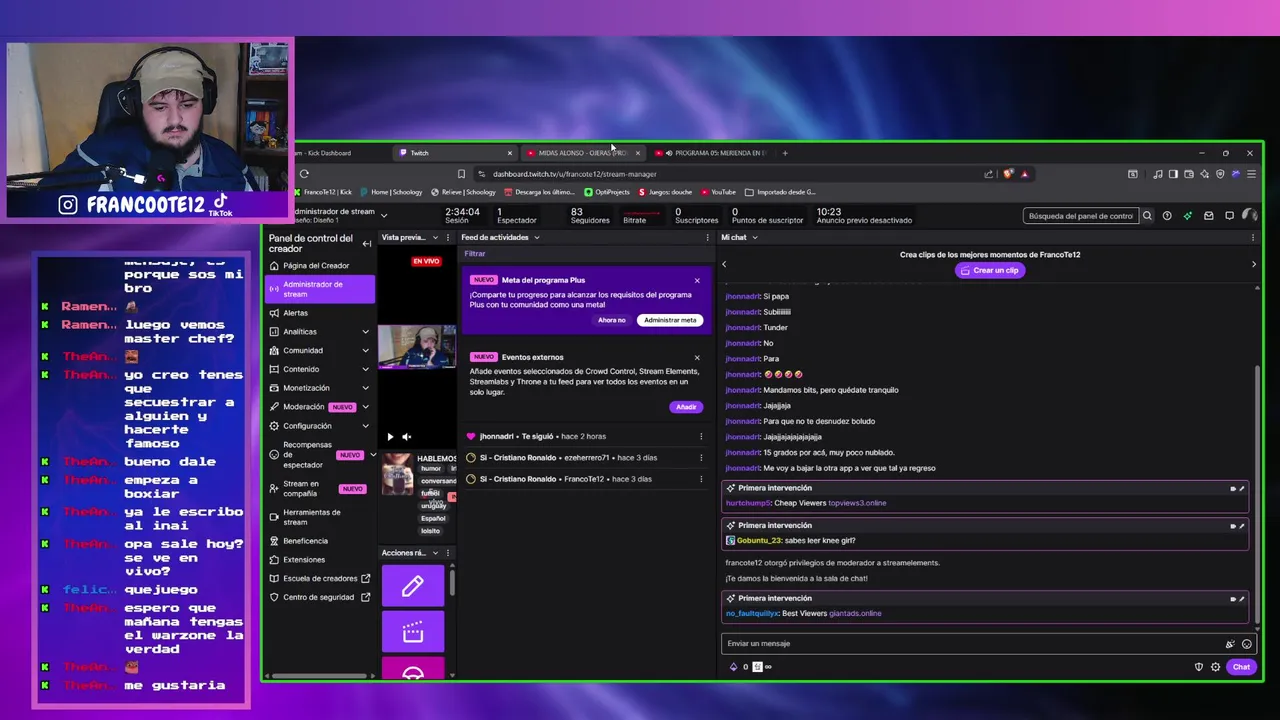Expand the Contenido sidebar section
Image resolution: width=1280 pixels, height=720 pixels.
365,370
